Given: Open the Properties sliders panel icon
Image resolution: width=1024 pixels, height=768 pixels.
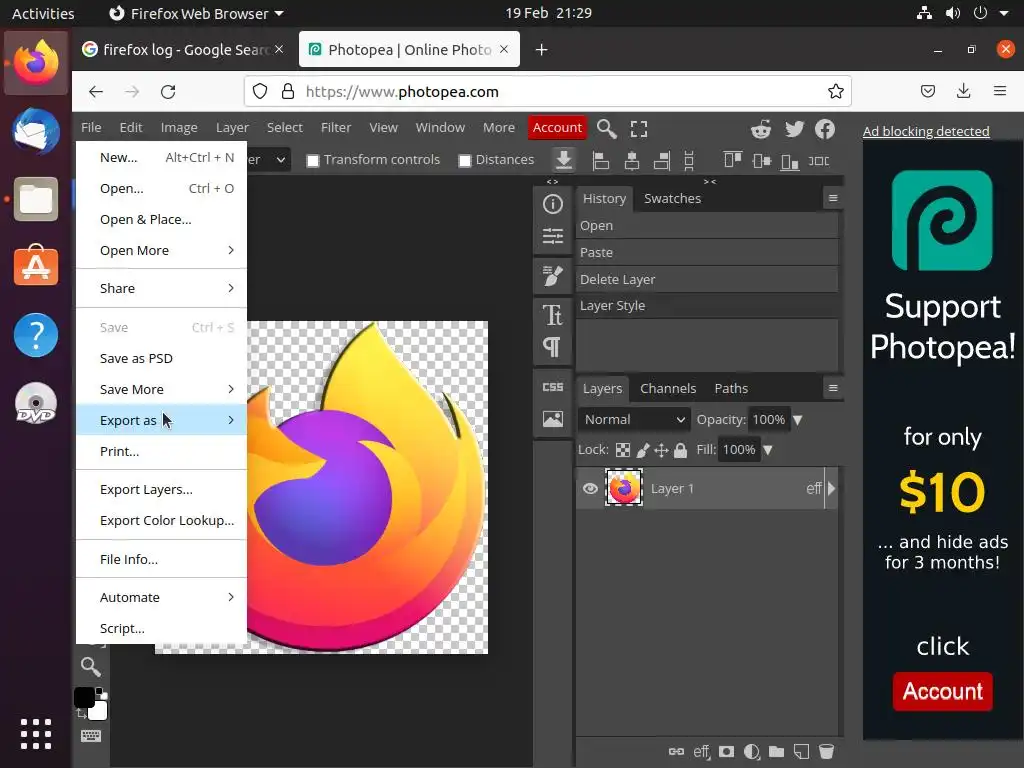Looking at the screenshot, I should click(552, 236).
